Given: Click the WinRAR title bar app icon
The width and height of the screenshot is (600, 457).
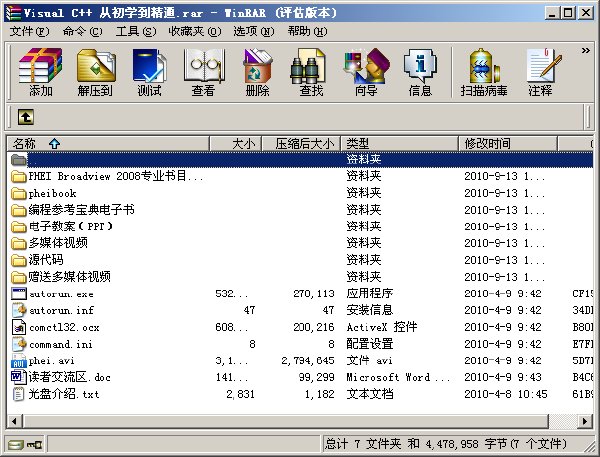Looking at the screenshot, I should (x=12, y=13).
